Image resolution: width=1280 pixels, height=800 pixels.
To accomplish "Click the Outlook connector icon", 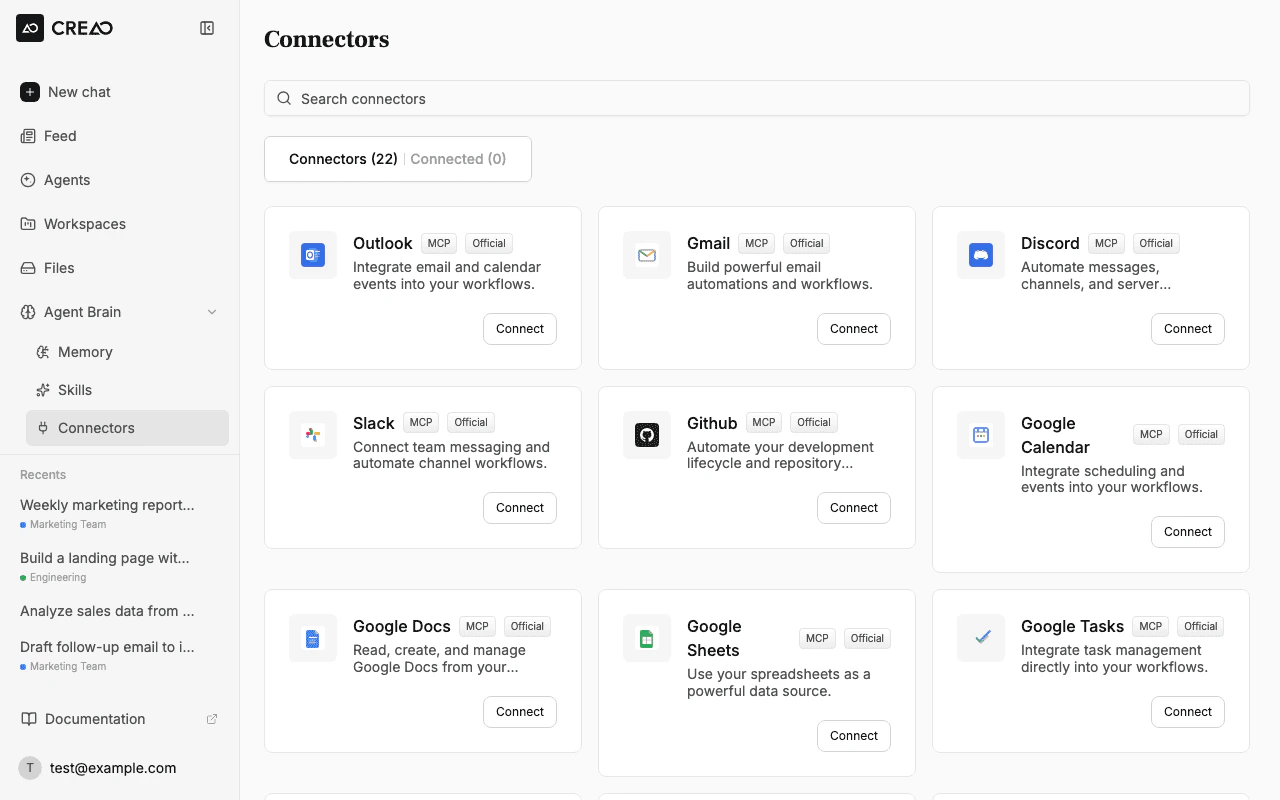I will click(x=313, y=255).
